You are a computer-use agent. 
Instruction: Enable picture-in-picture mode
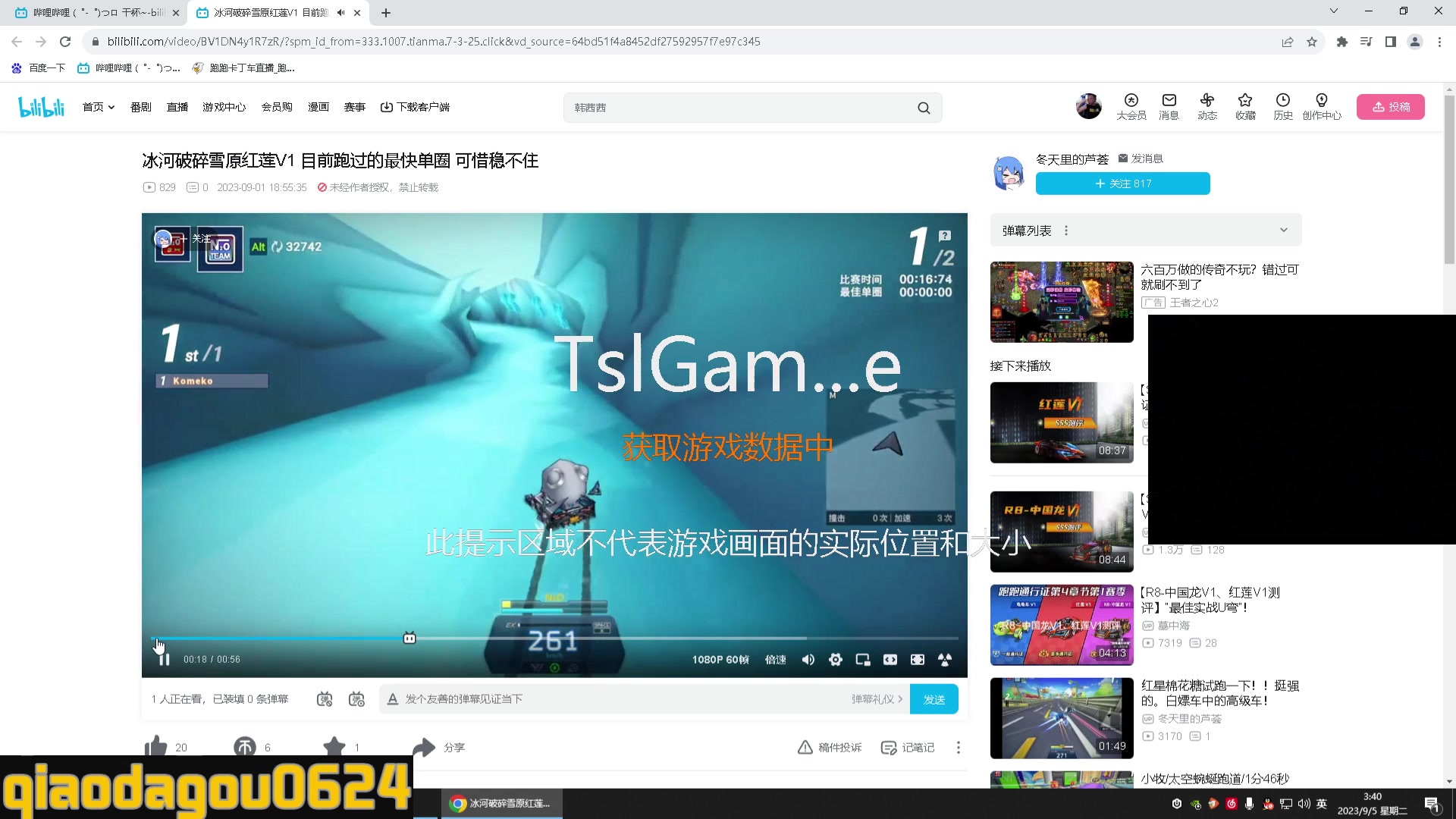tap(863, 660)
